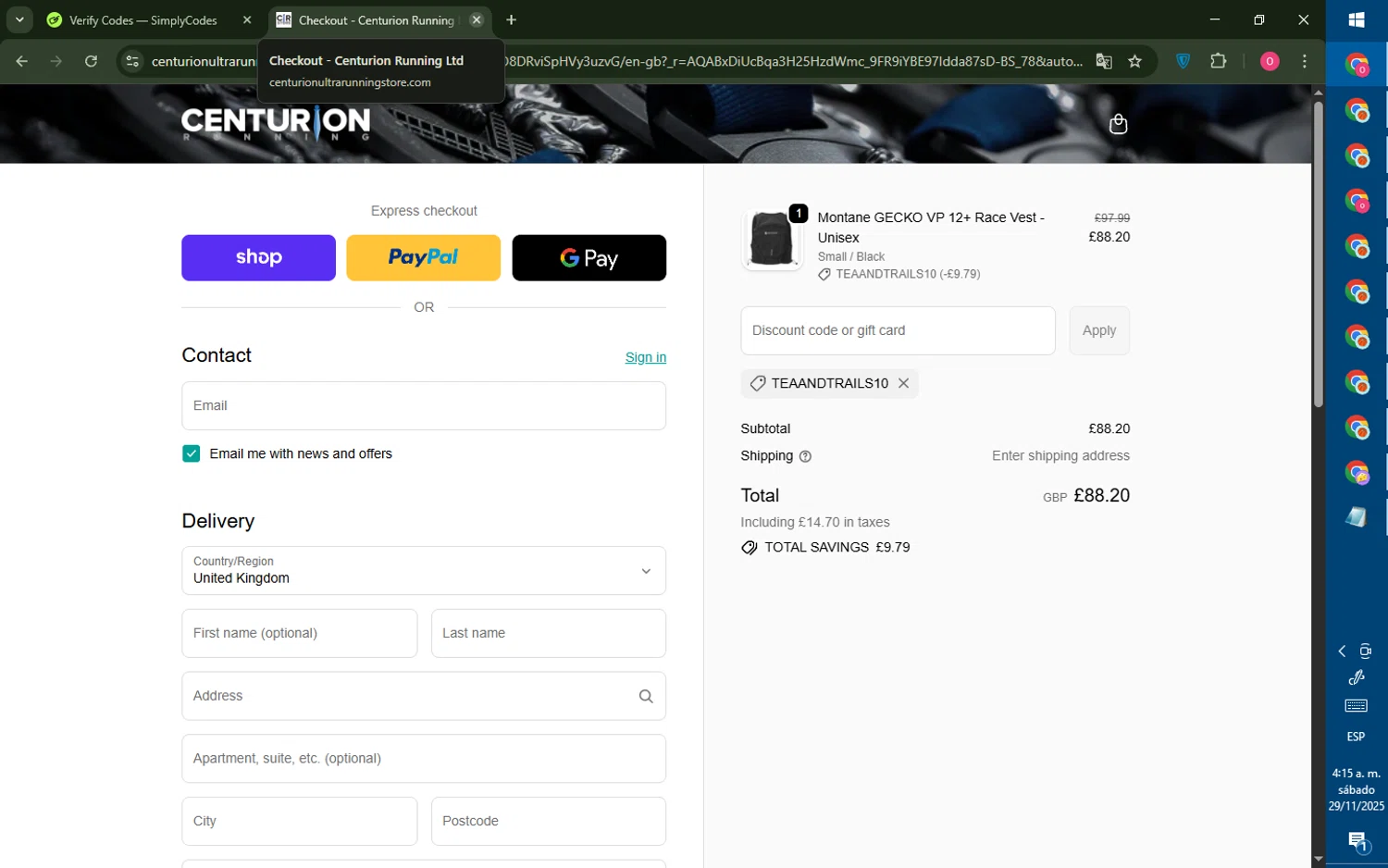
Task: Pay with Shop Pay button
Action: (258, 257)
